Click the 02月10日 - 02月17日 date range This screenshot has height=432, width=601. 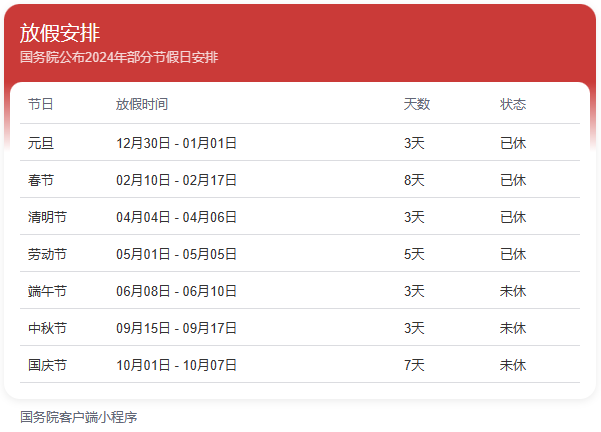[176, 180]
